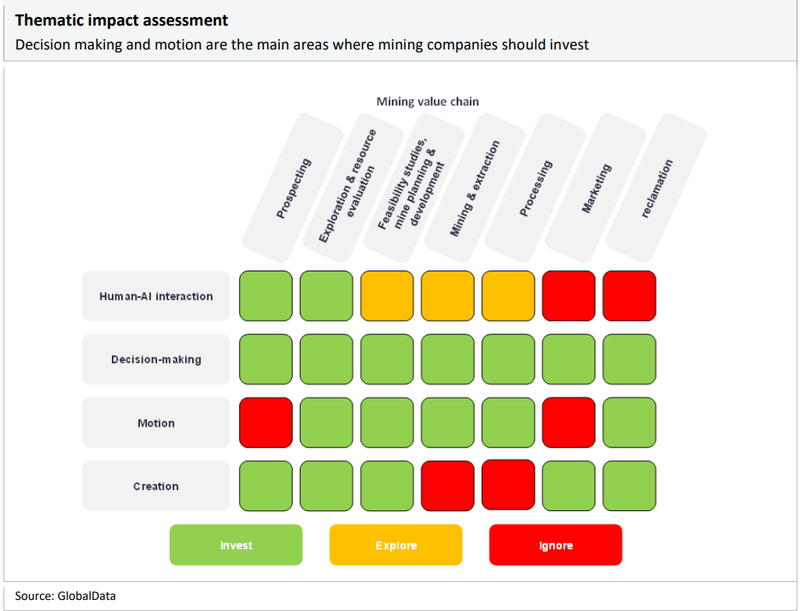800x611 pixels.
Task: Click the red Motion cell under Prospecting
Action: (x=266, y=422)
